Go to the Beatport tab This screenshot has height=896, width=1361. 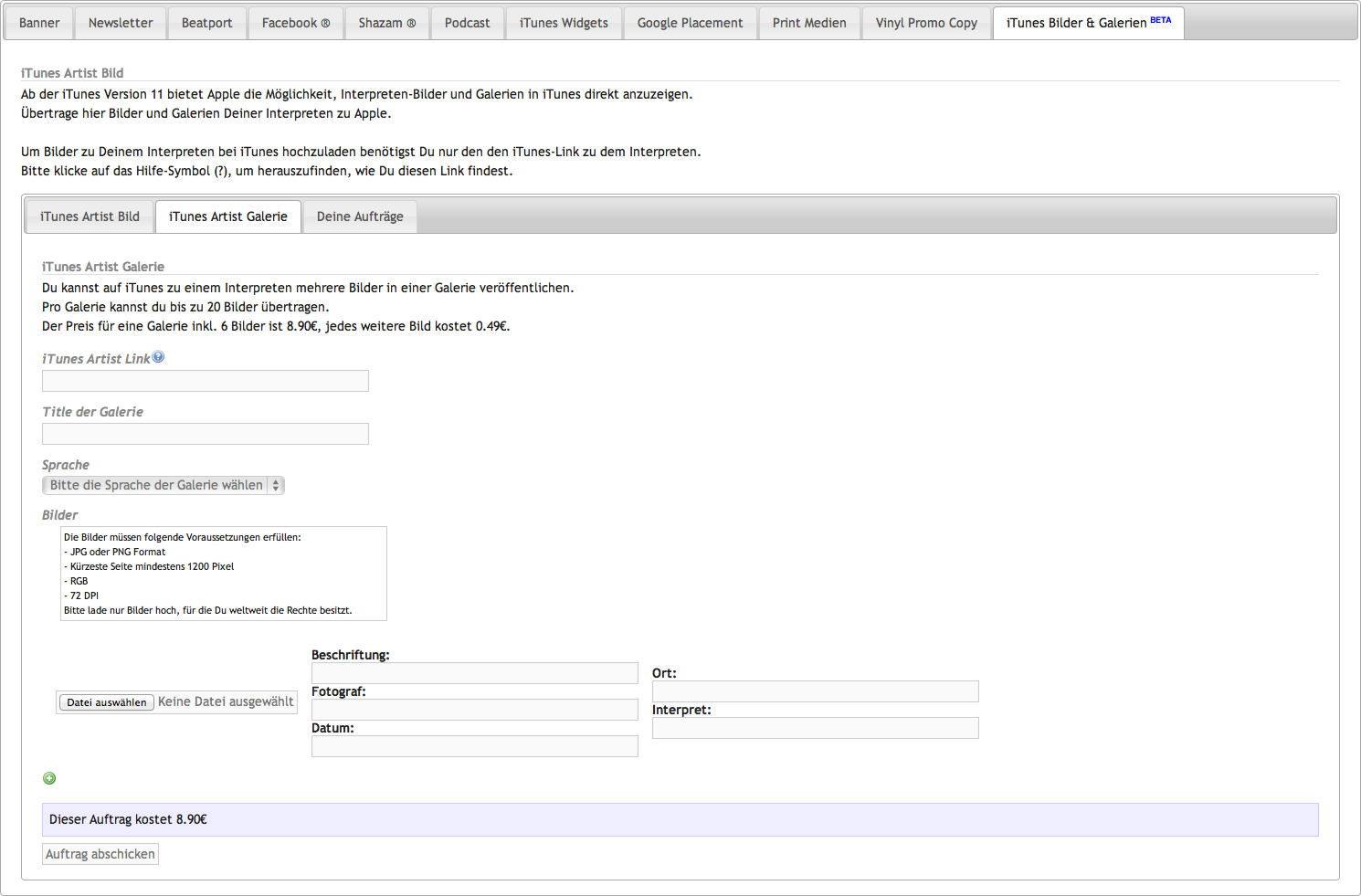[206, 23]
